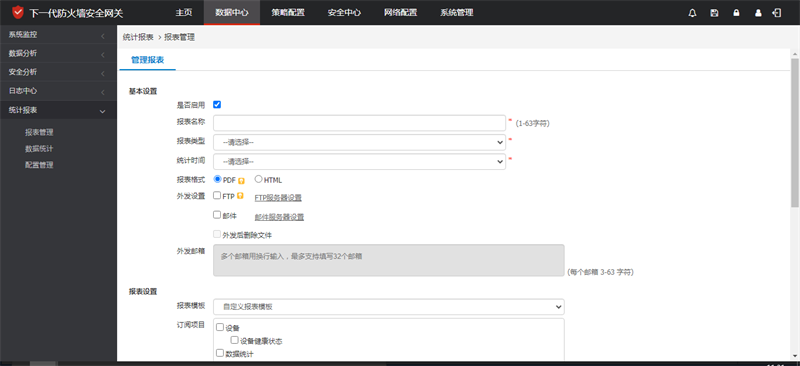This screenshot has width=800, height=366.
Task: Open the FTP服务器设置 link
Action: pos(278,198)
